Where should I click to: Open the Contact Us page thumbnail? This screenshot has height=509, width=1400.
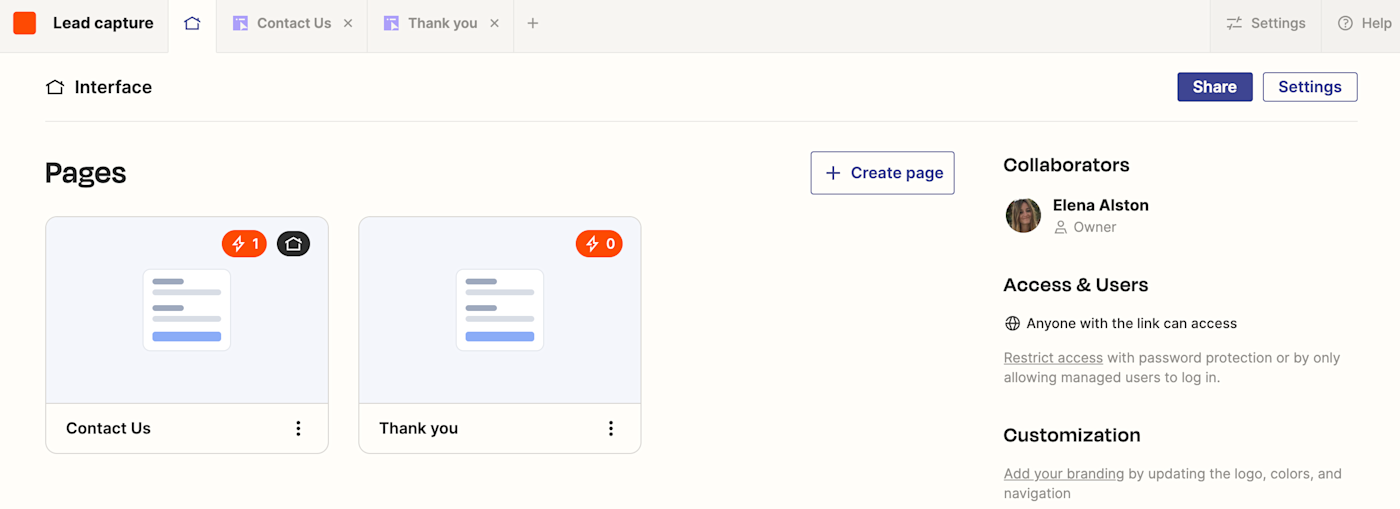[x=187, y=310]
